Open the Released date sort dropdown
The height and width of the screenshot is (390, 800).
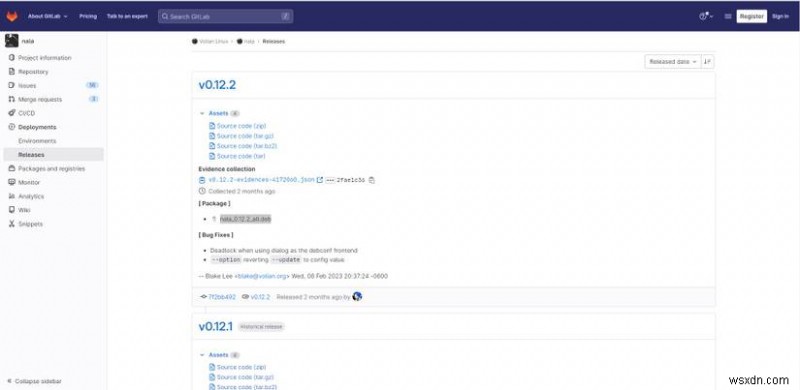point(672,62)
